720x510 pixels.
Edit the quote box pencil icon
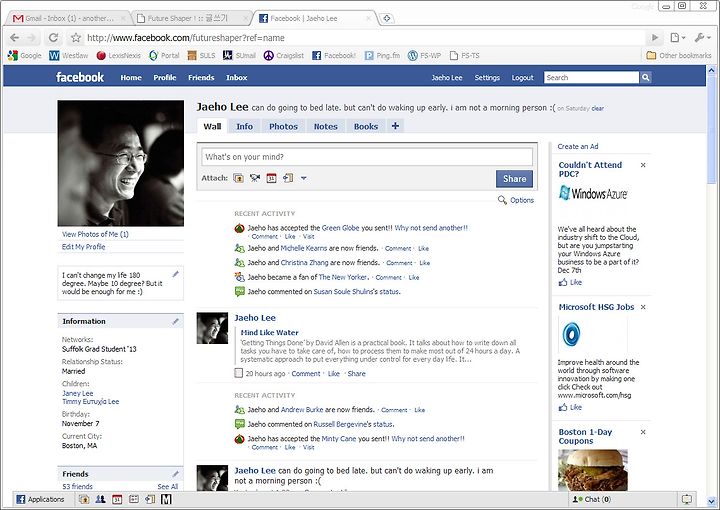[175, 274]
